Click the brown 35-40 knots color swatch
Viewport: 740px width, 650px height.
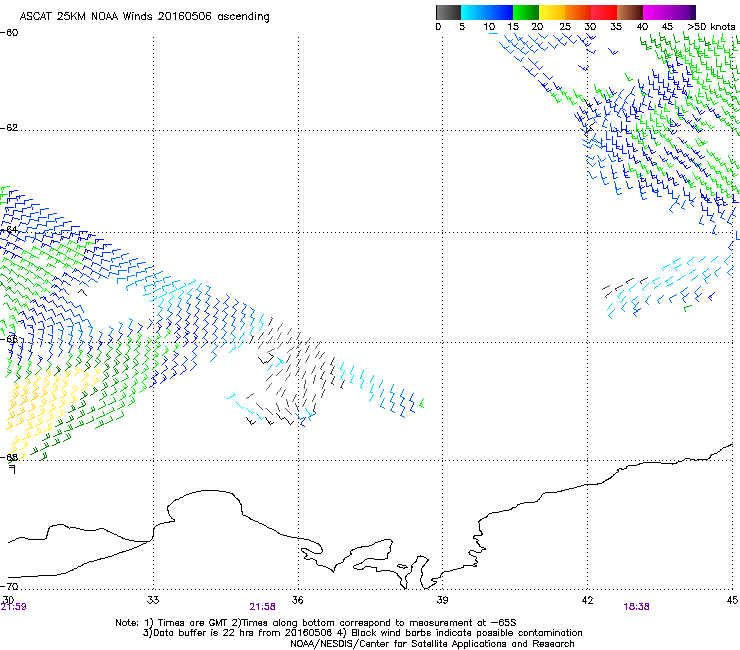630,12
